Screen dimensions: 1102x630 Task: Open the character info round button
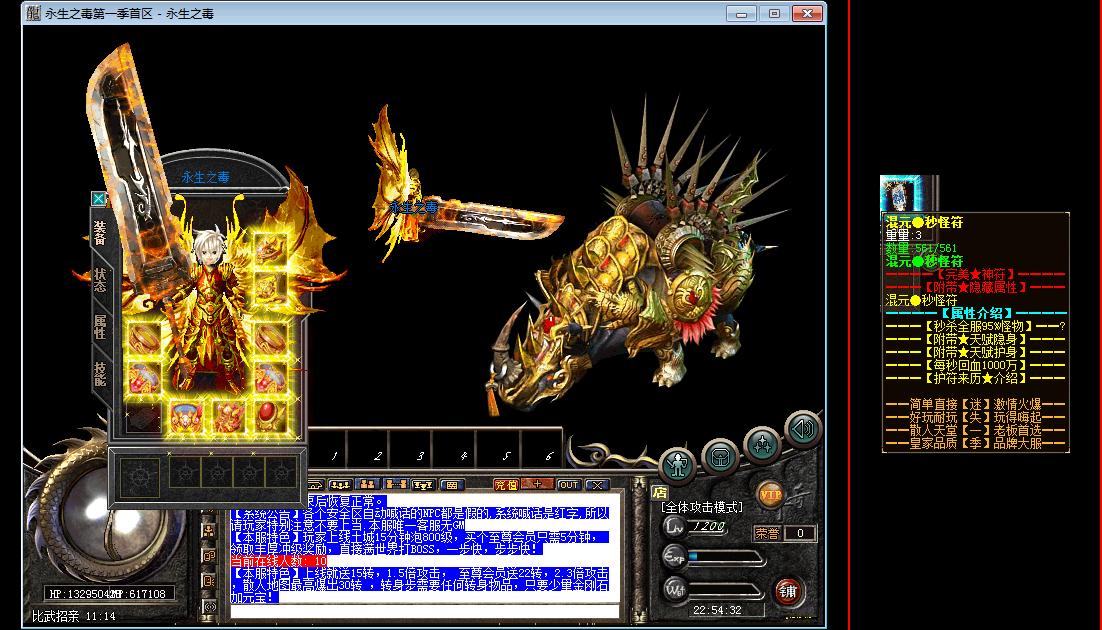678,465
